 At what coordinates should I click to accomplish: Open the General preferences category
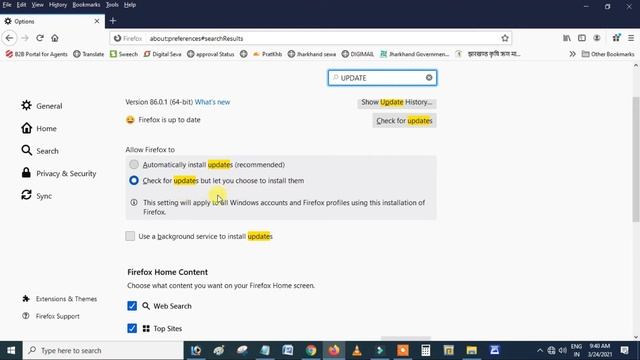click(x=42, y=106)
